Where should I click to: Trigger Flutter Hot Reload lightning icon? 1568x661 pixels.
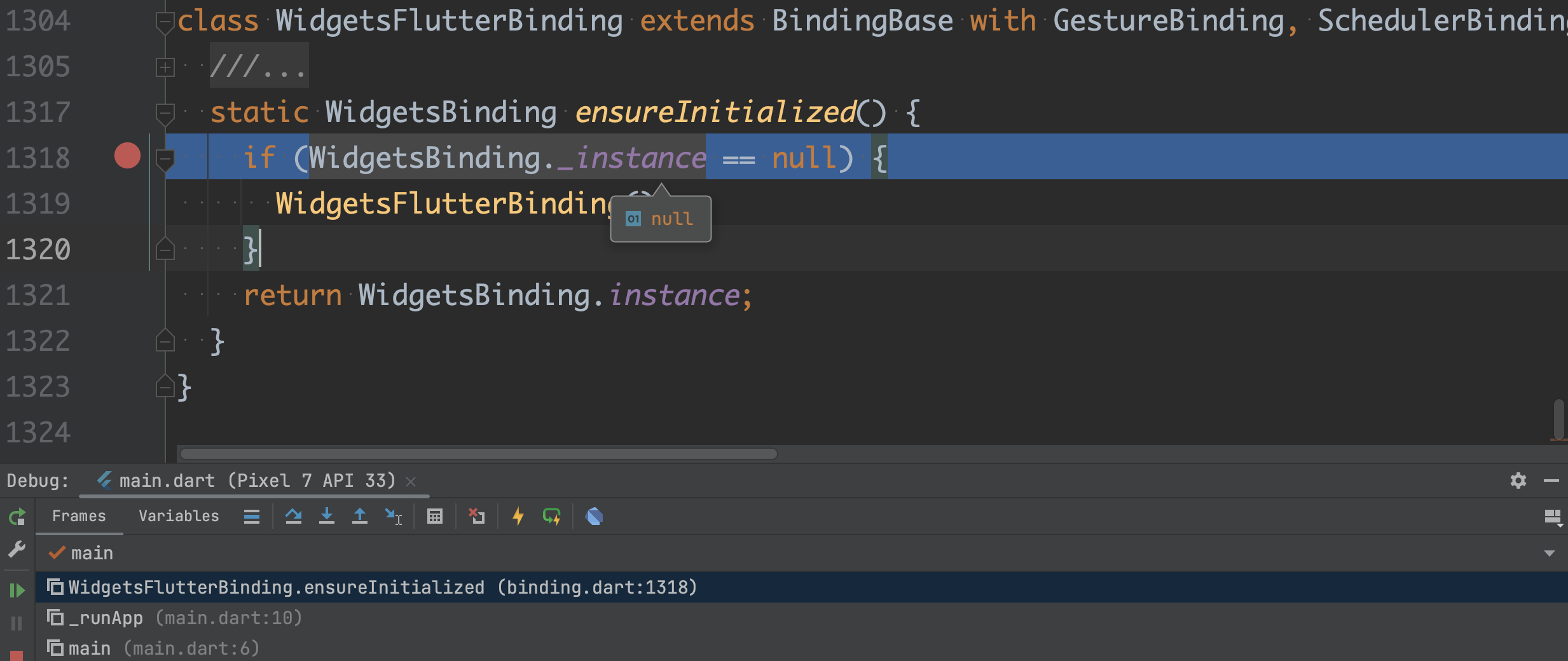click(518, 517)
